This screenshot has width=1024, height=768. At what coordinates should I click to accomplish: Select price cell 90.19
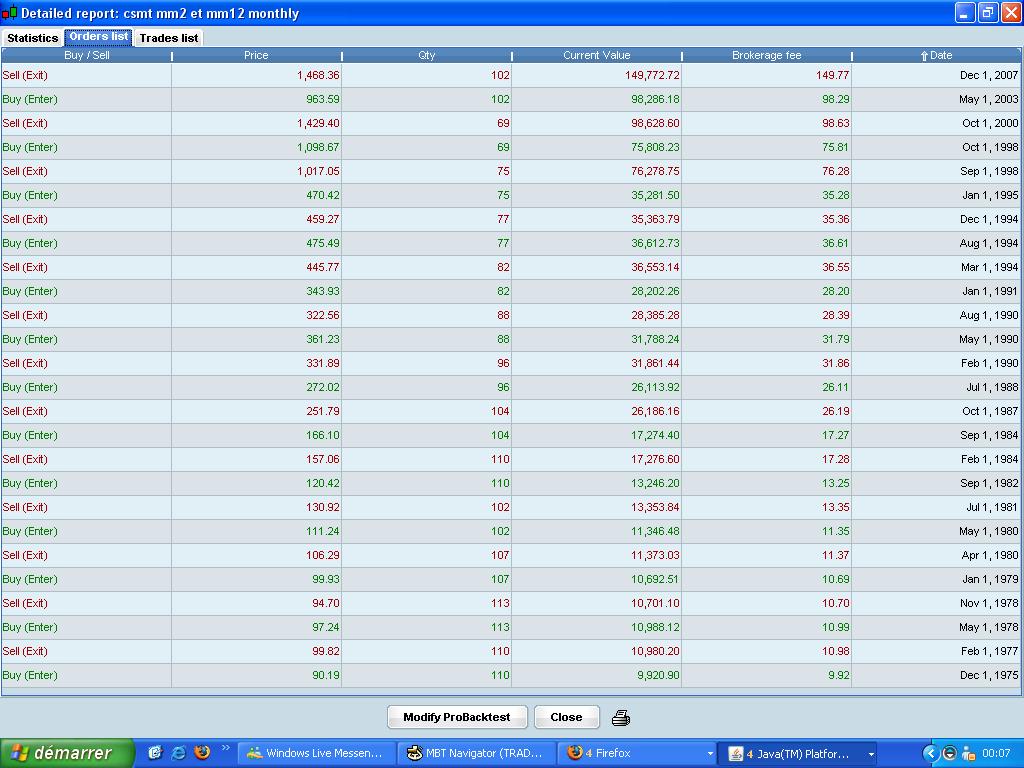coord(256,675)
